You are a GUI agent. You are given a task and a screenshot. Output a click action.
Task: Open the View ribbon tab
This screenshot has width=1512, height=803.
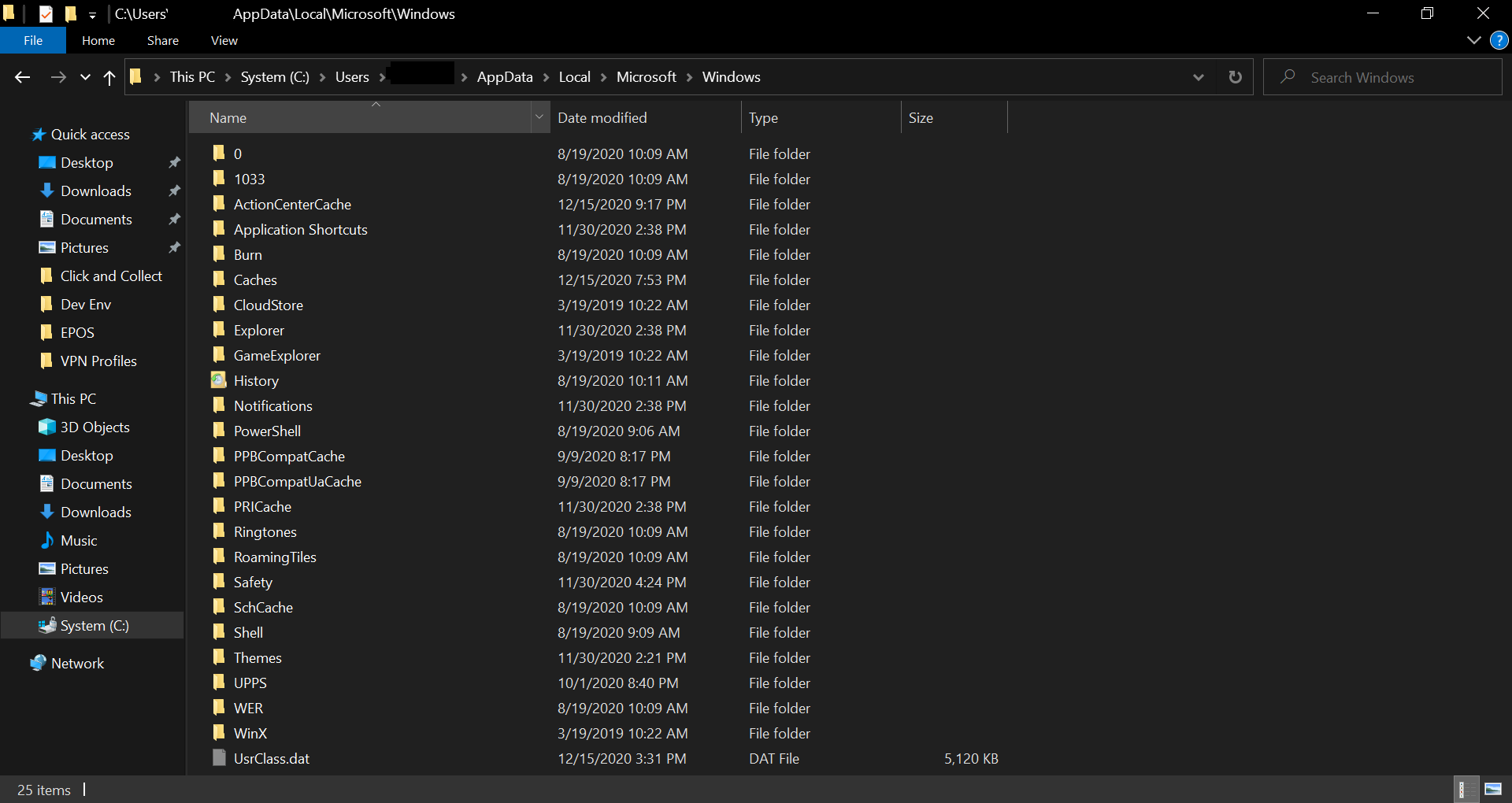coord(224,40)
